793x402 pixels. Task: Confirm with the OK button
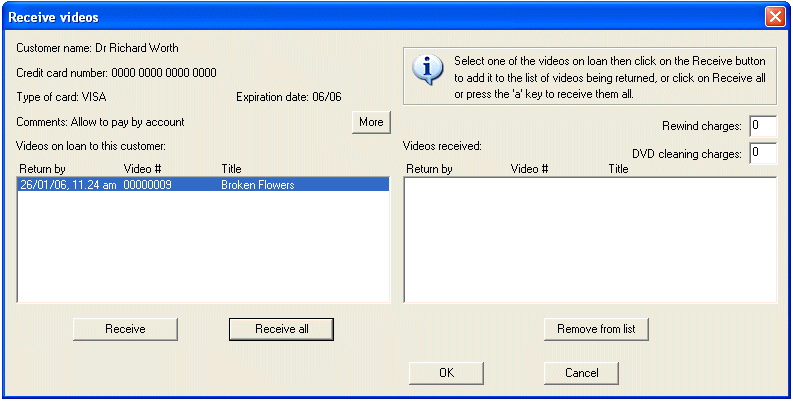(446, 373)
